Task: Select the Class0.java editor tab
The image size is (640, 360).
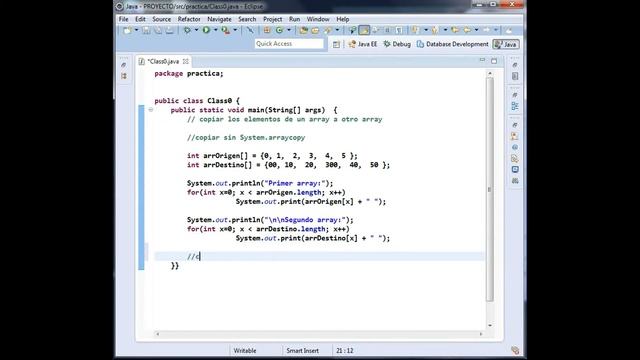Action: point(163,61)
